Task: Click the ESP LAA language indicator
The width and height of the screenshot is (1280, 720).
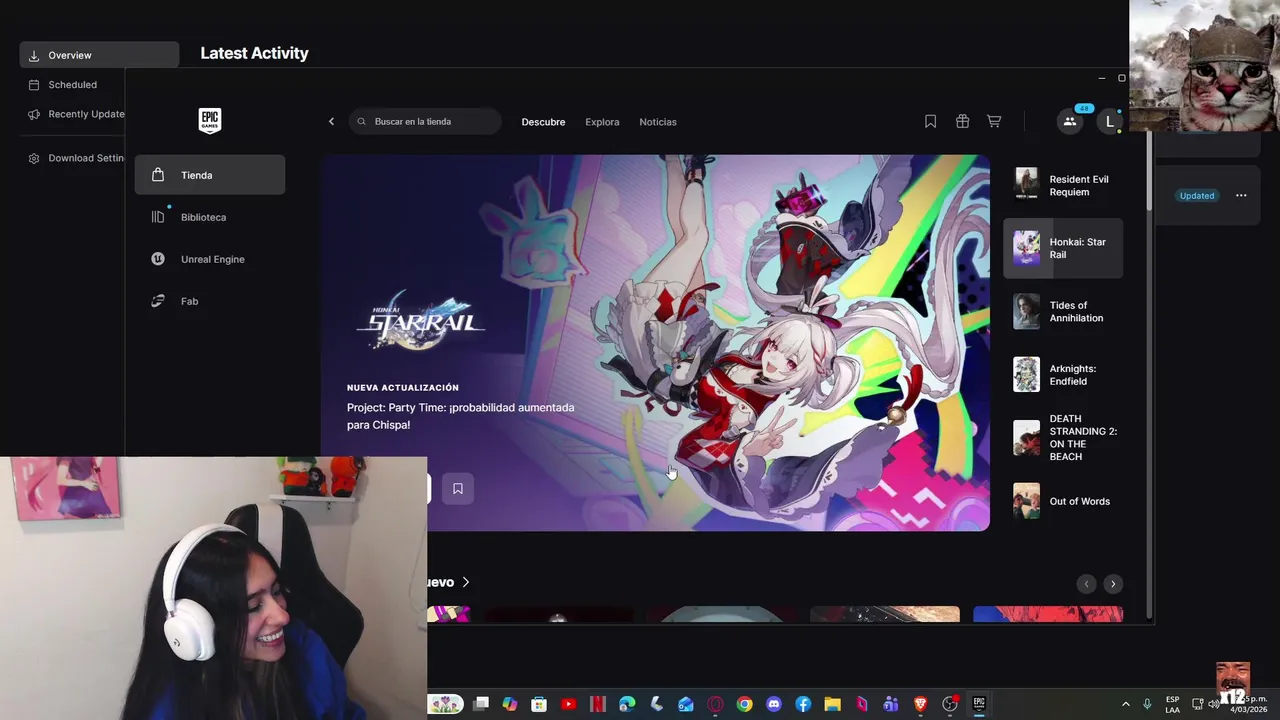Action: 1173,704
